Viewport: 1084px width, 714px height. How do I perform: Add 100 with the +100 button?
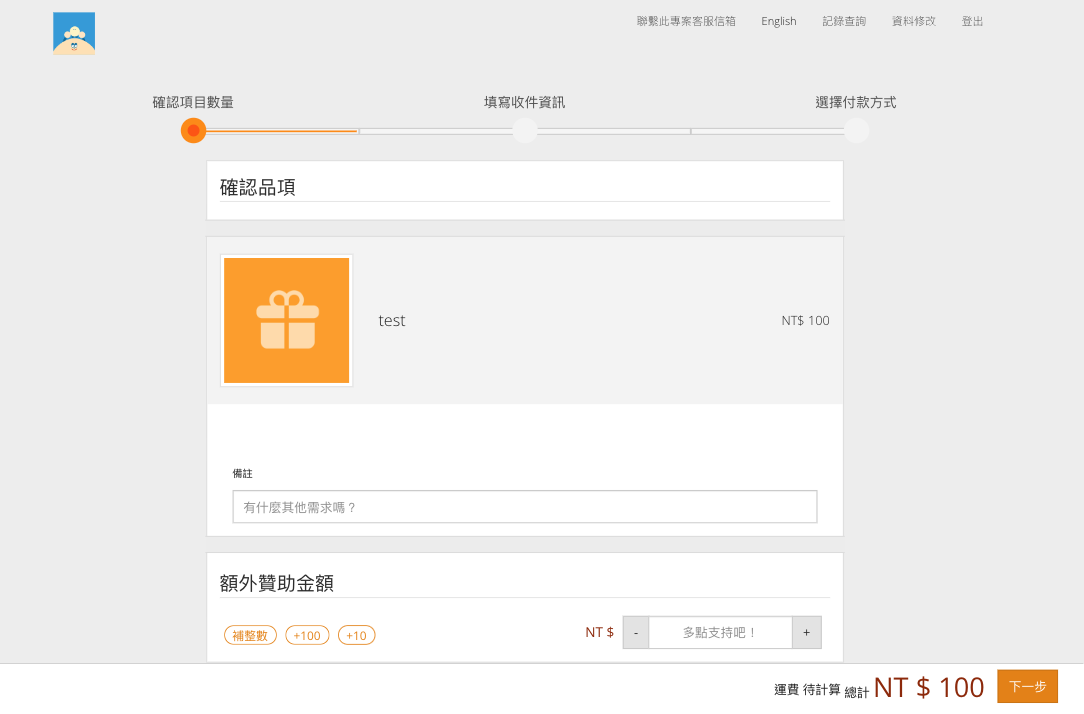[307, 635]
